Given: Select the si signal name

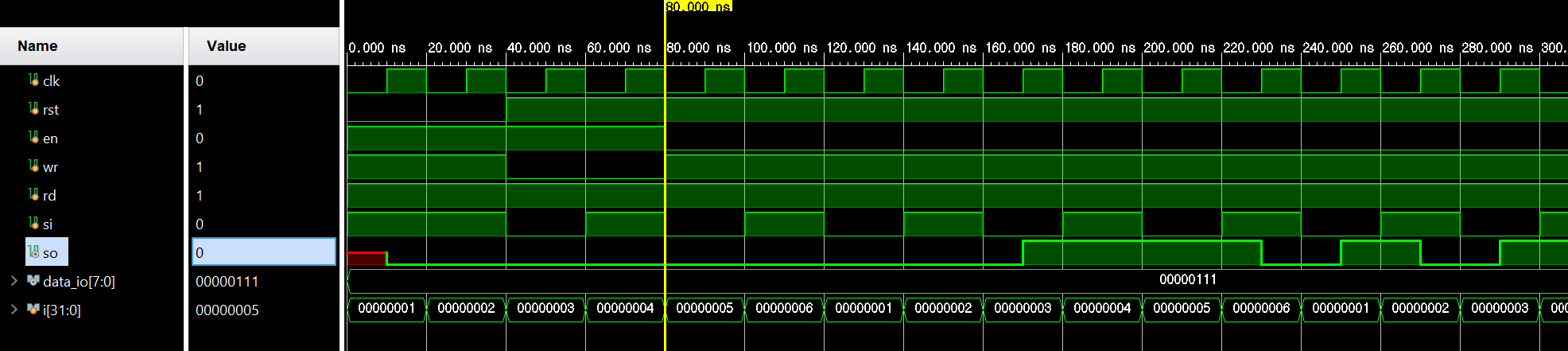Looking at the screenshot, I should (48, 224).
